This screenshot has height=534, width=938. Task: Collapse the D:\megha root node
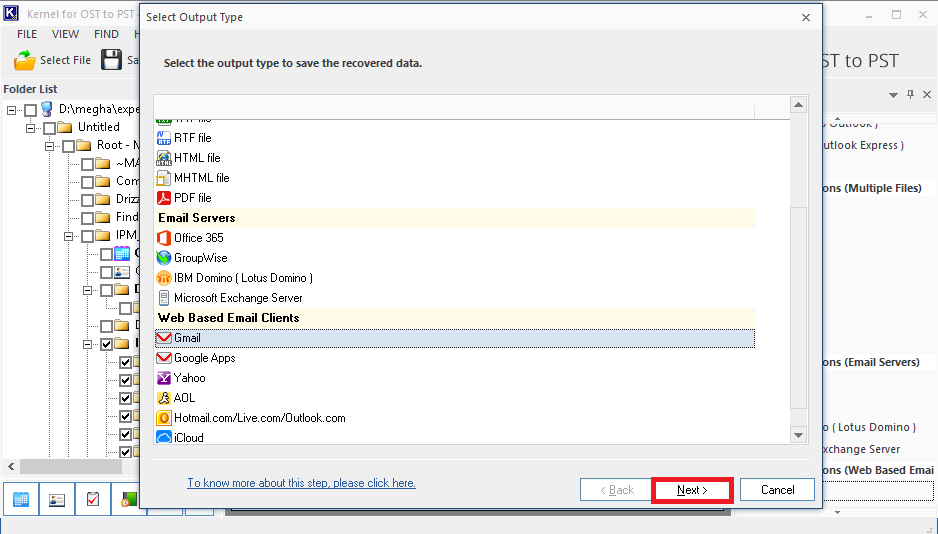pos(11,110)
